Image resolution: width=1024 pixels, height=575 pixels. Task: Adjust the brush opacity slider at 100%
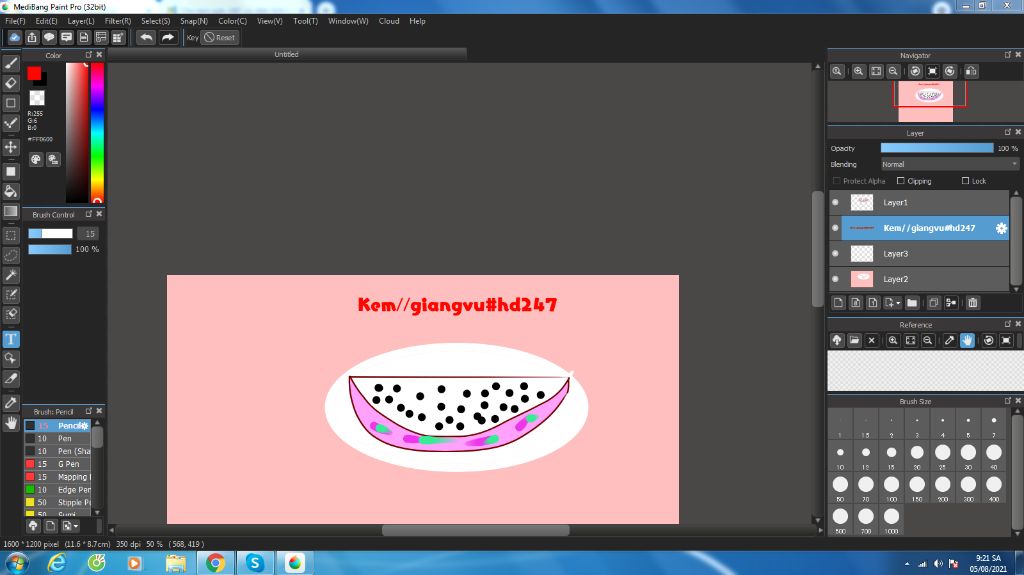50,250
